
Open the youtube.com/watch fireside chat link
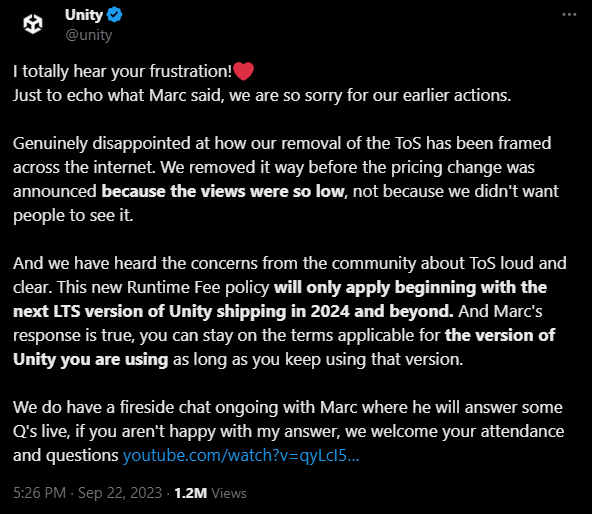pos(241,455)
